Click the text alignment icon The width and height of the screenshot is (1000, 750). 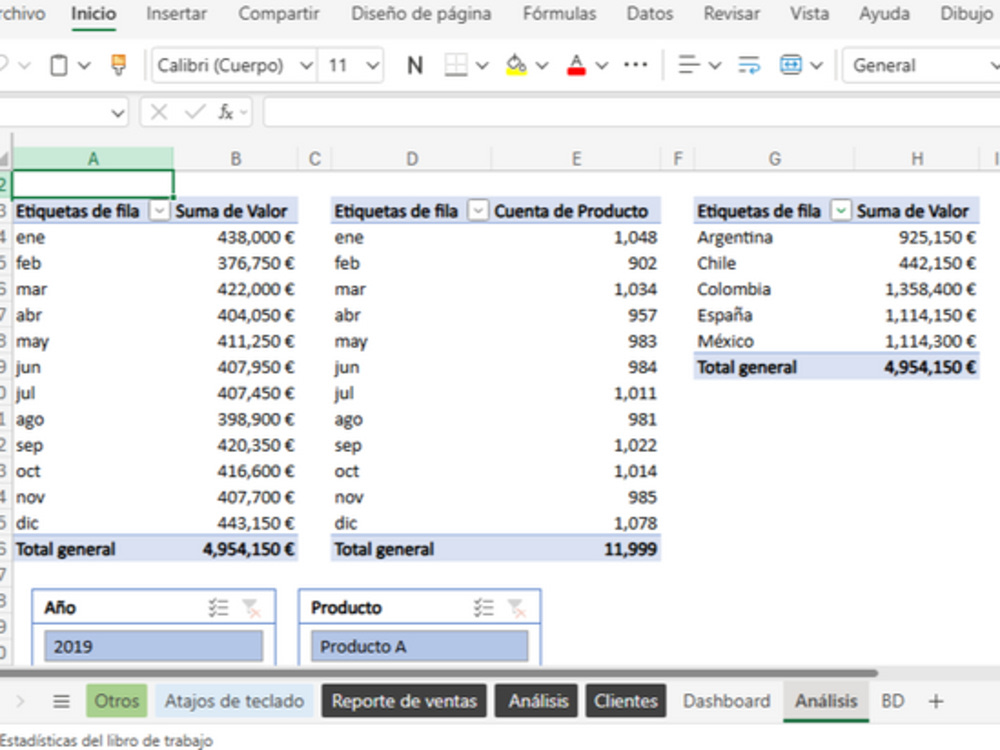pyautogui.click(x=689, y=65)
